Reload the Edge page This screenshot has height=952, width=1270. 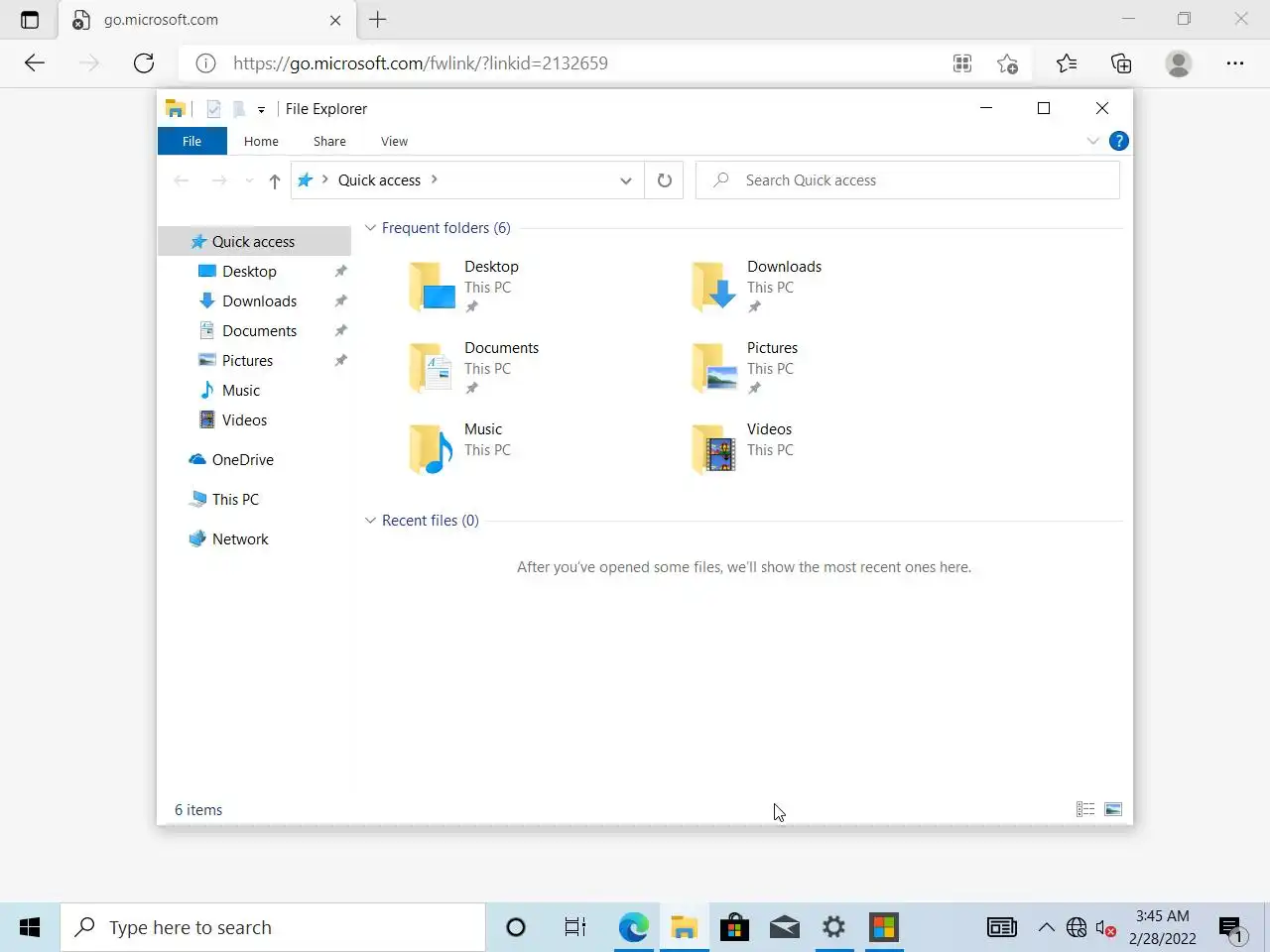click(x=144, y=63)
